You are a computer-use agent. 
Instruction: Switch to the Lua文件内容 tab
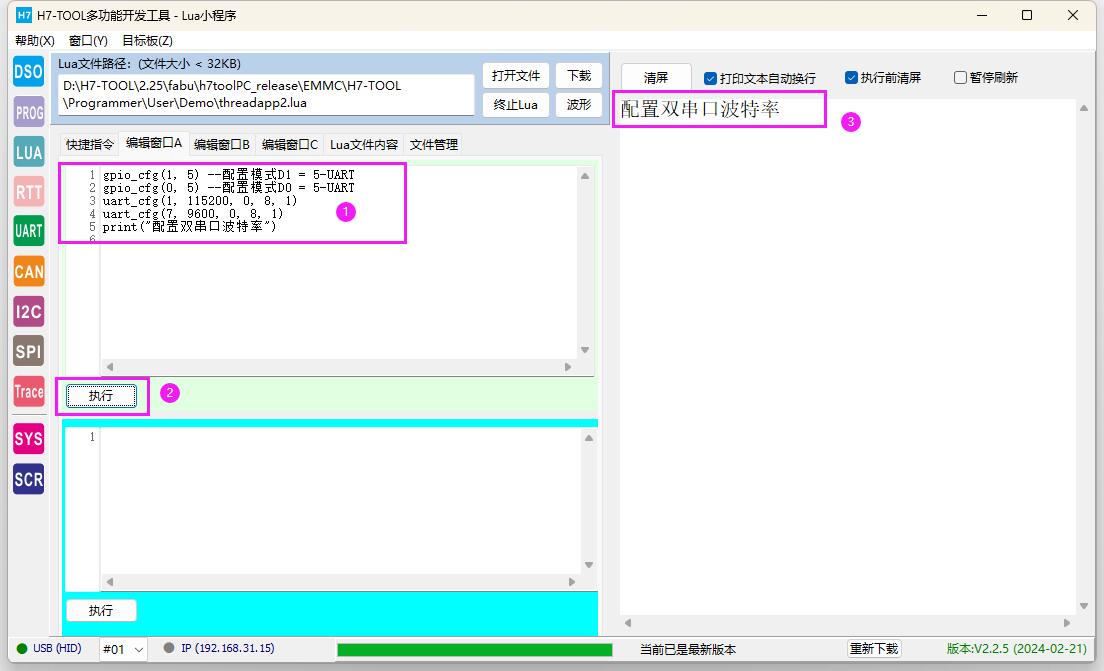(364, 144)
